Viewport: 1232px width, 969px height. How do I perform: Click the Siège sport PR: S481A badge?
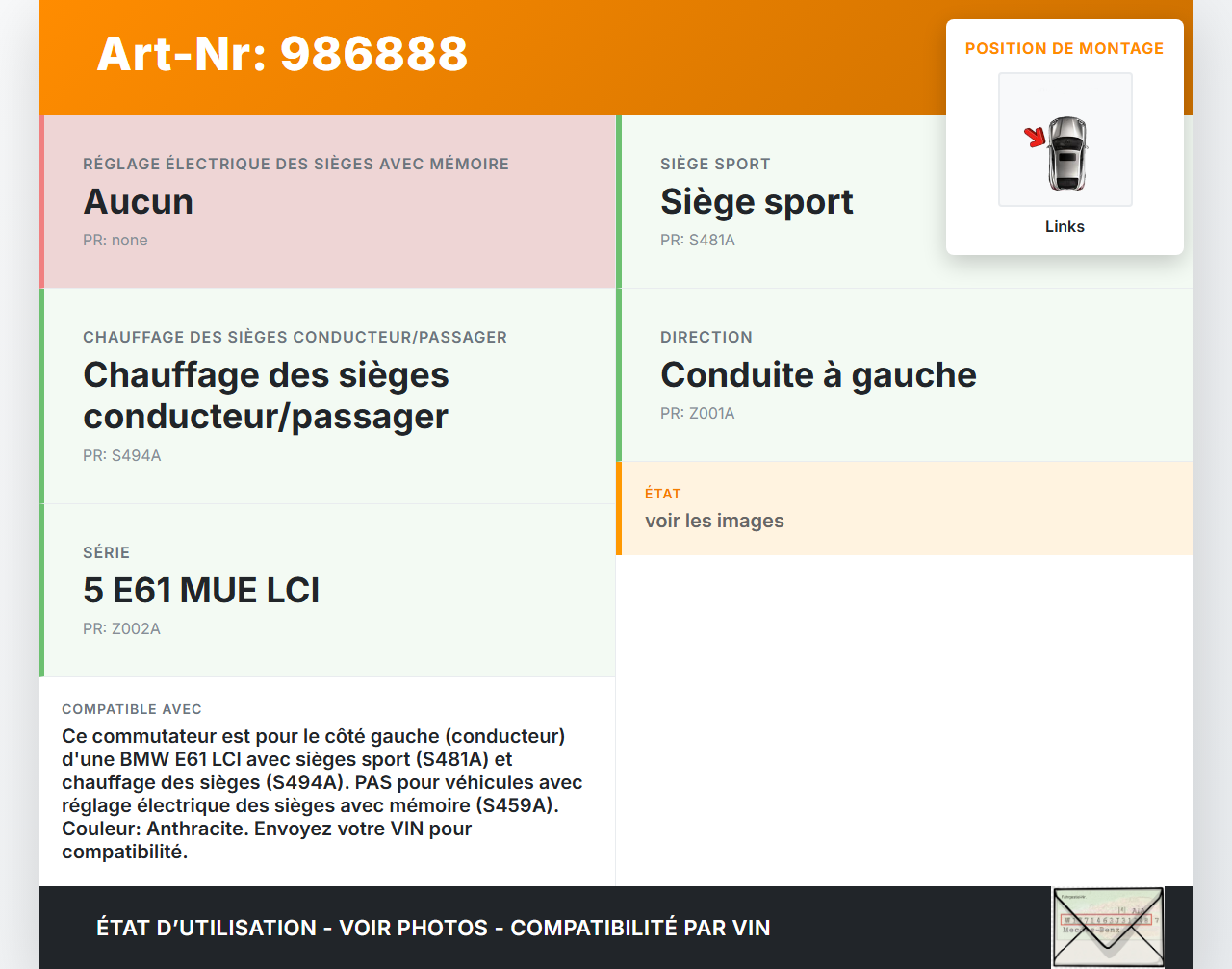tap(697, 240)
